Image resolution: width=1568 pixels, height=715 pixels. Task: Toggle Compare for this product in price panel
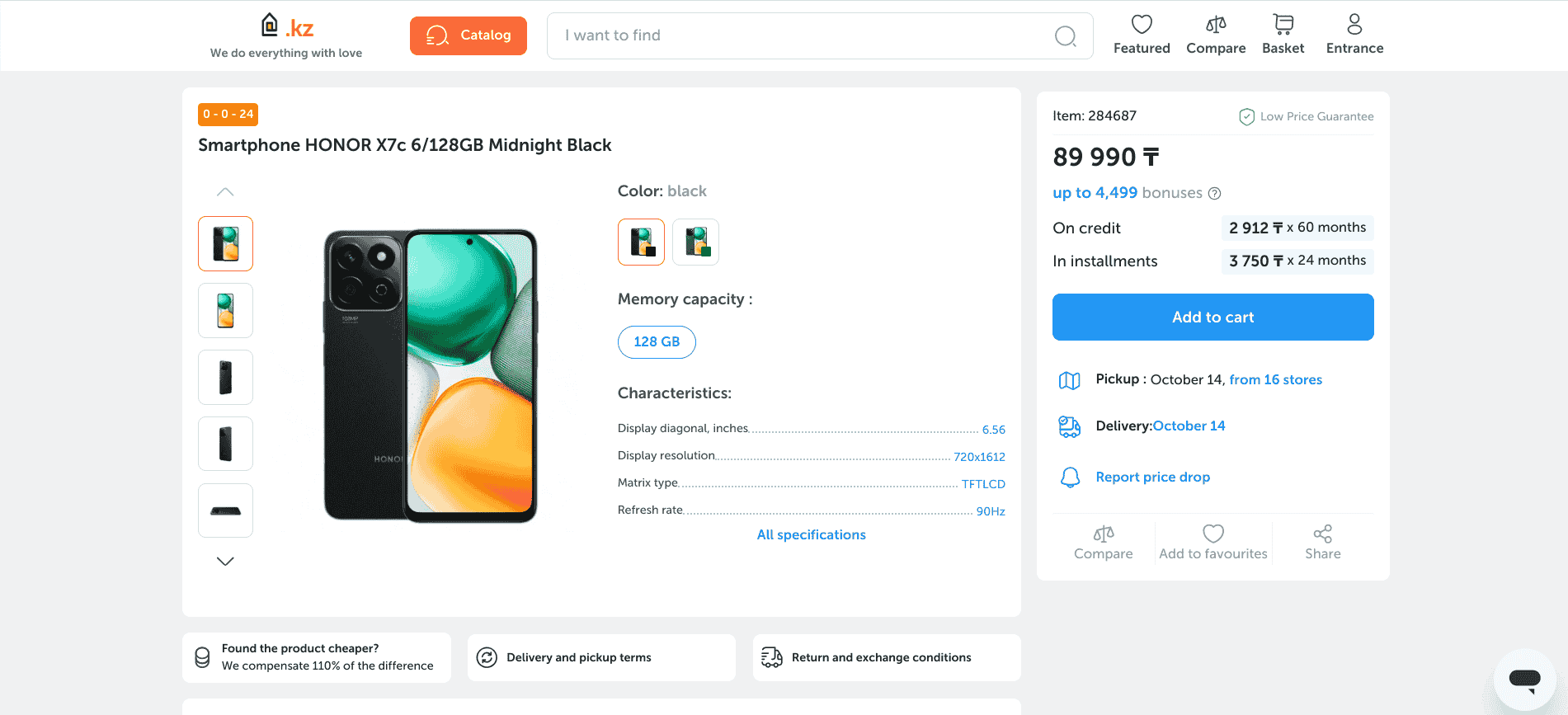1103,534
